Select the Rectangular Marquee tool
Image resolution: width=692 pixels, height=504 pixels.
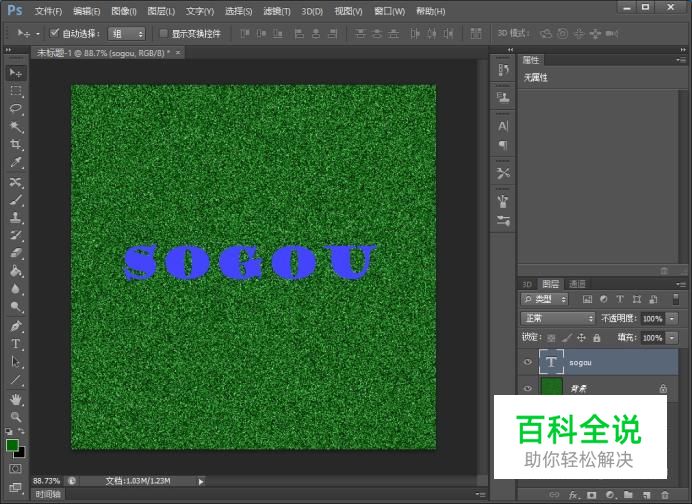coord(16,91)
